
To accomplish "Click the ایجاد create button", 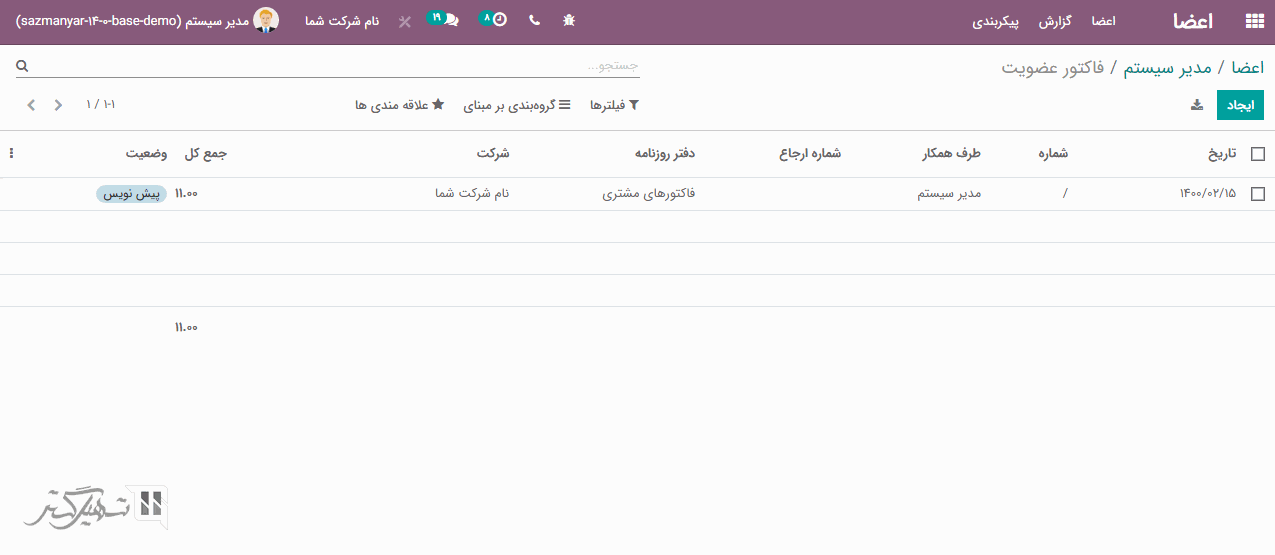I will pos(1239,105).
